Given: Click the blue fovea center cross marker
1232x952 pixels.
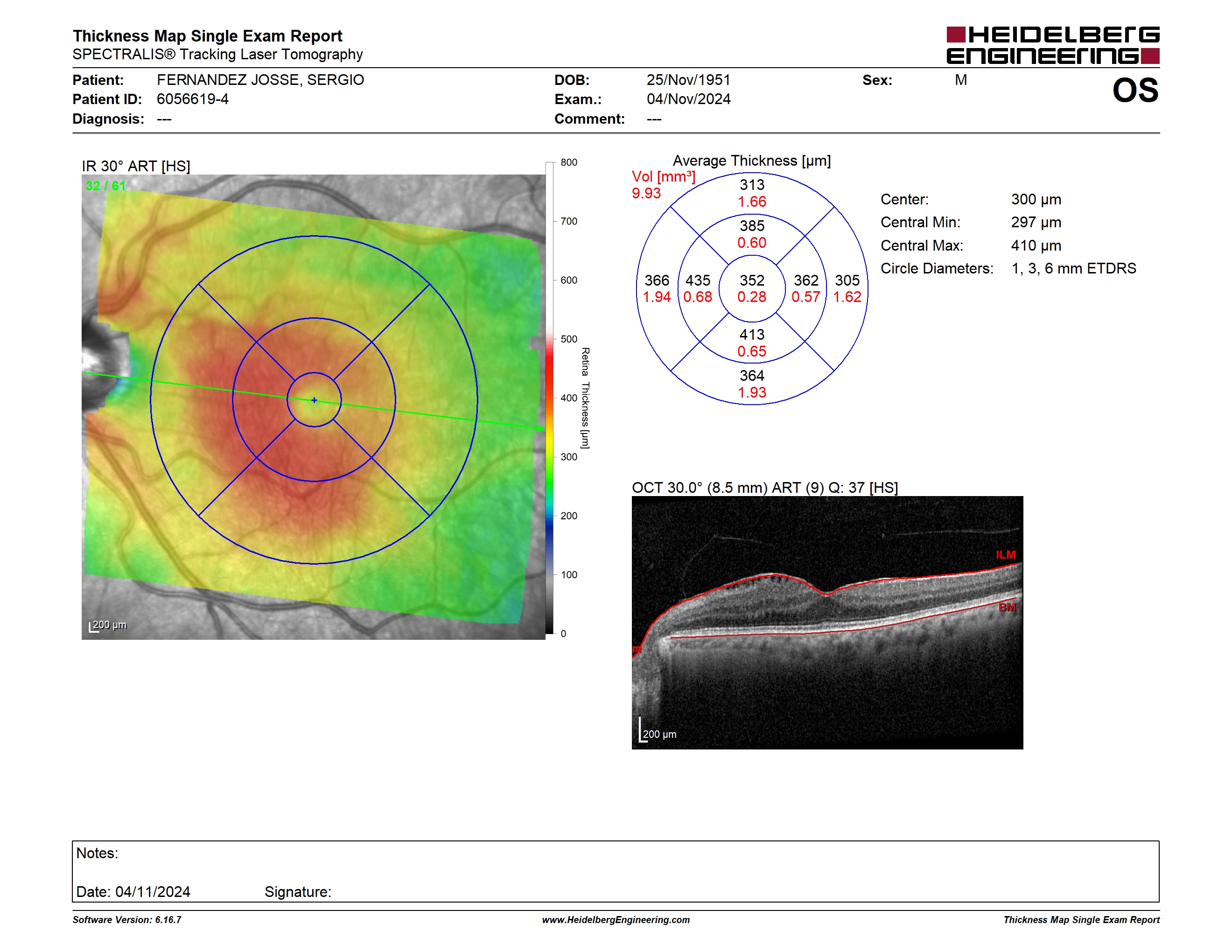Looking at the screenshot, I should click(314, 400).
